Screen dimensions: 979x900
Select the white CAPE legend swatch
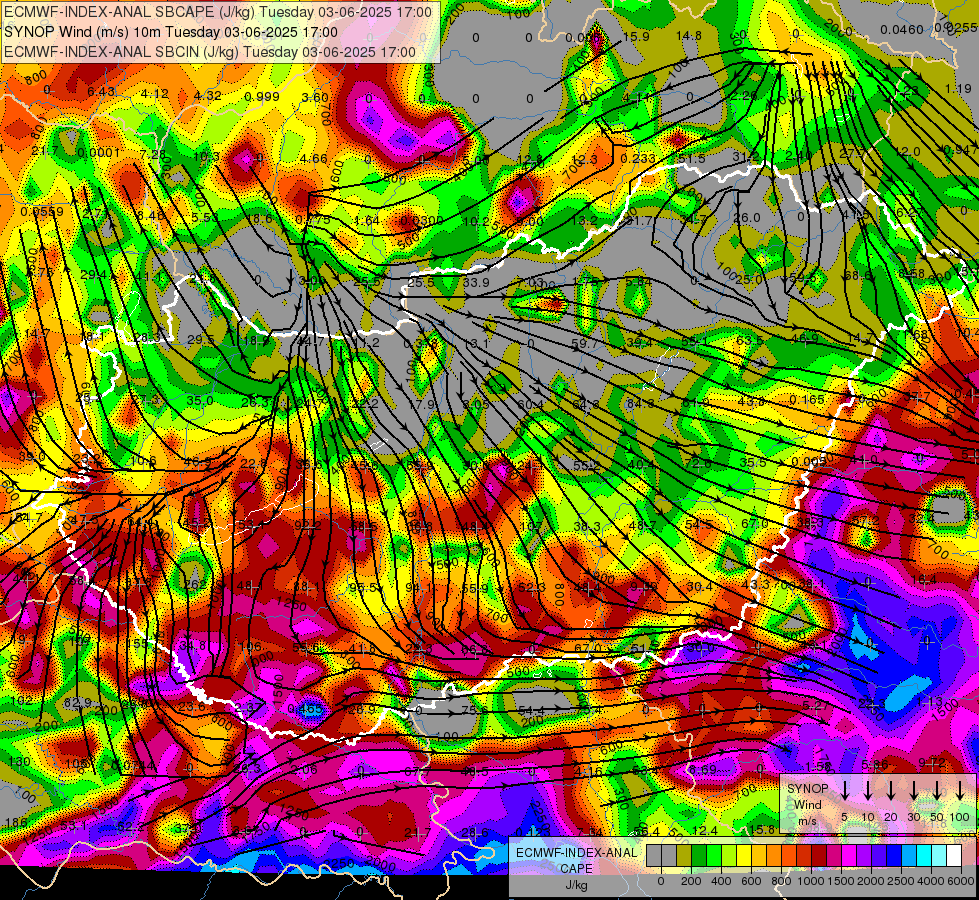[954, 856]
